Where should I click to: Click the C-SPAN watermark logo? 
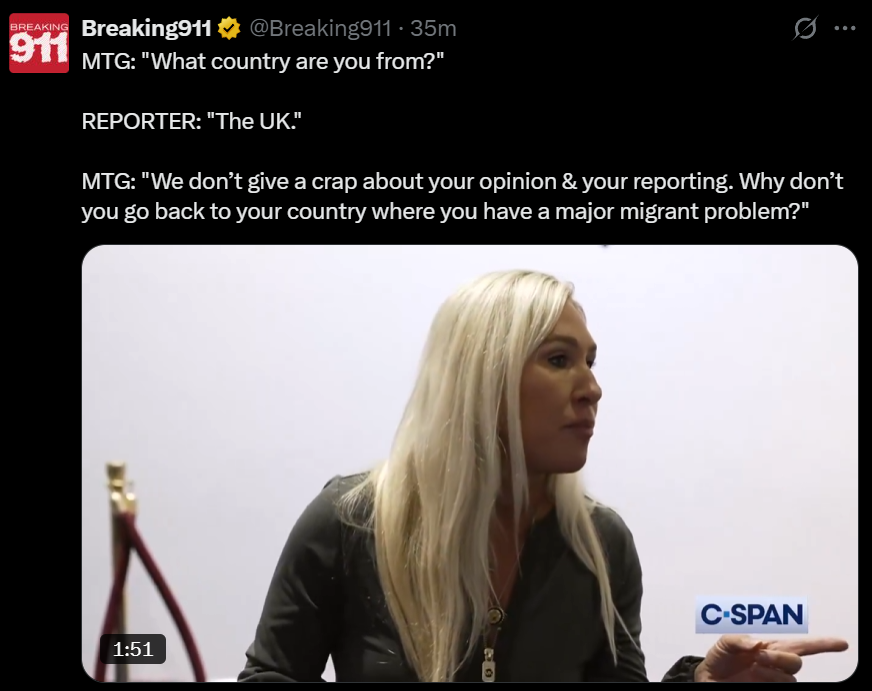tap(751, 615)
